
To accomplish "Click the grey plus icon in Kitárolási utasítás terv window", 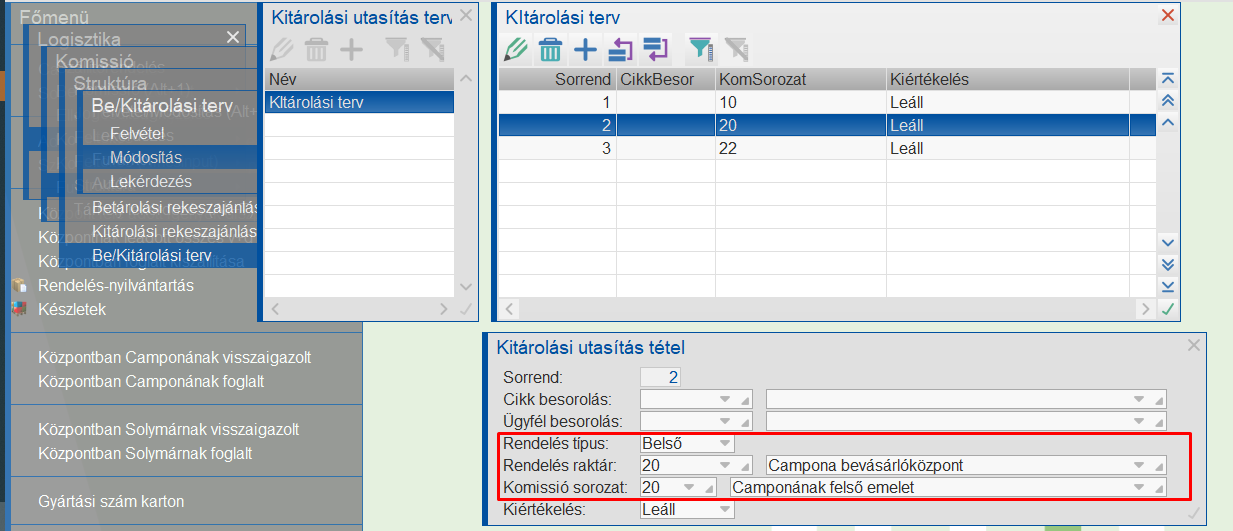I will tap(352, 48).
